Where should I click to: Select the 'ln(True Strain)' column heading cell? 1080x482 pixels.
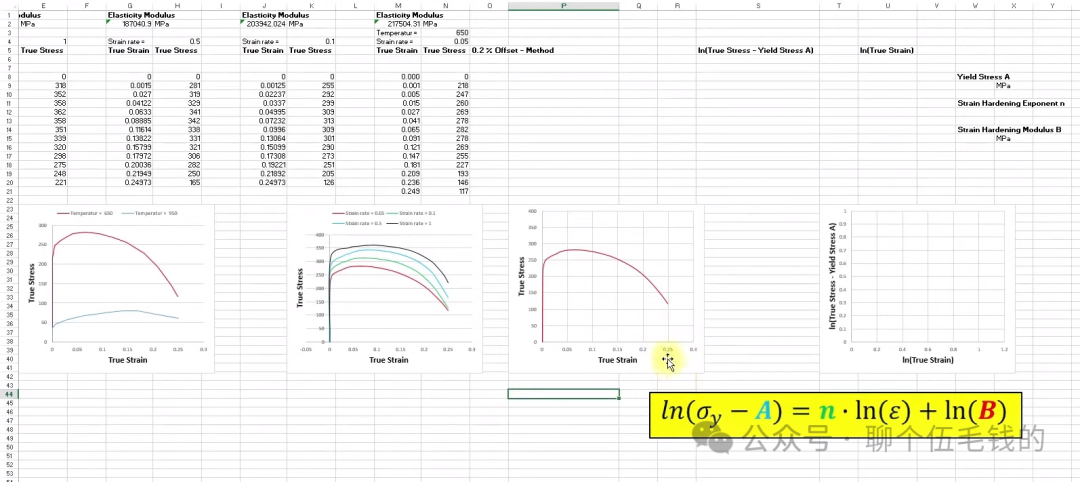point(885,50)
